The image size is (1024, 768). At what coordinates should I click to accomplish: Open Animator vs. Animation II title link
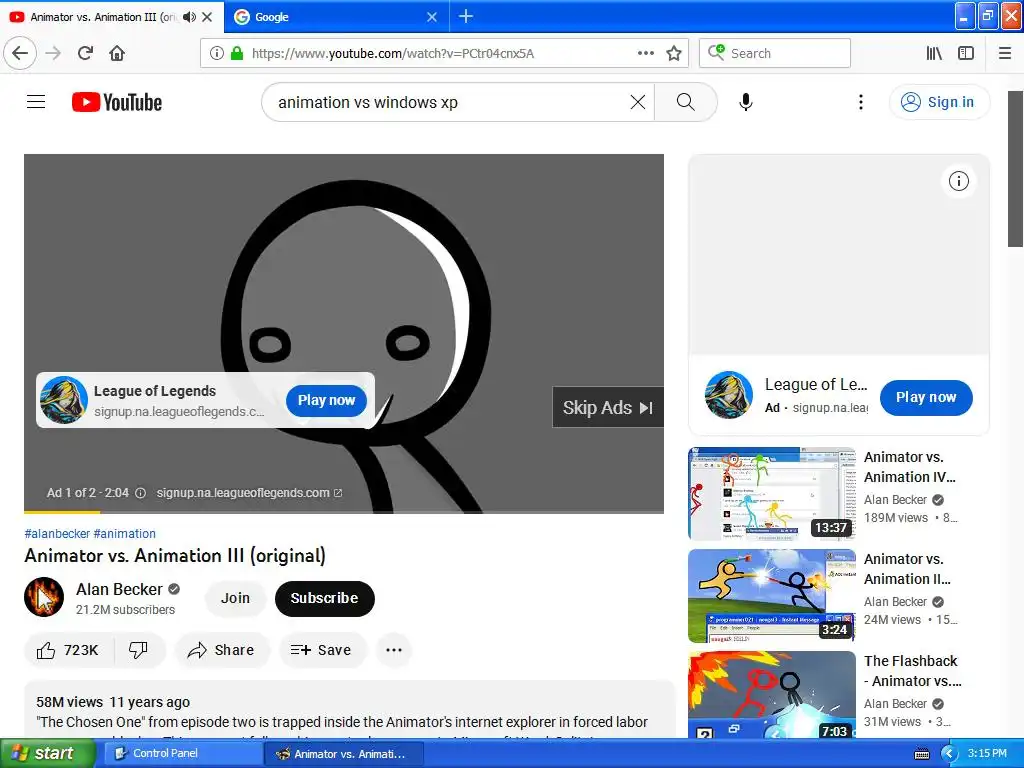[907, 569]
